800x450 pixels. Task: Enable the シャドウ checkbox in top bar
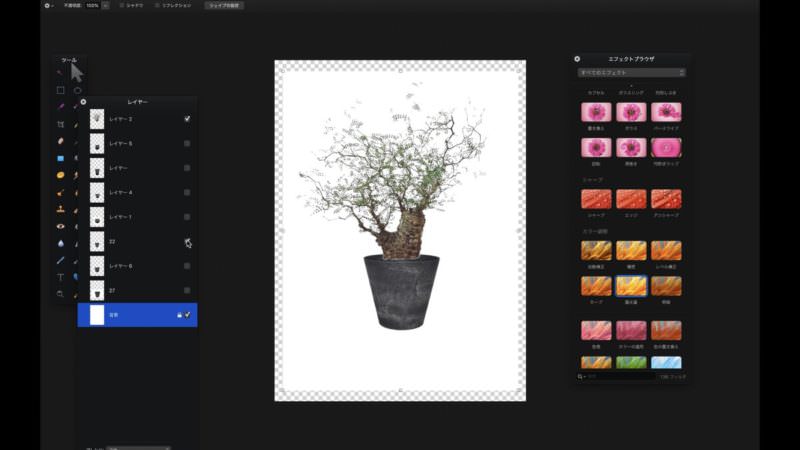pyautogui.click(x=121, y=5)
